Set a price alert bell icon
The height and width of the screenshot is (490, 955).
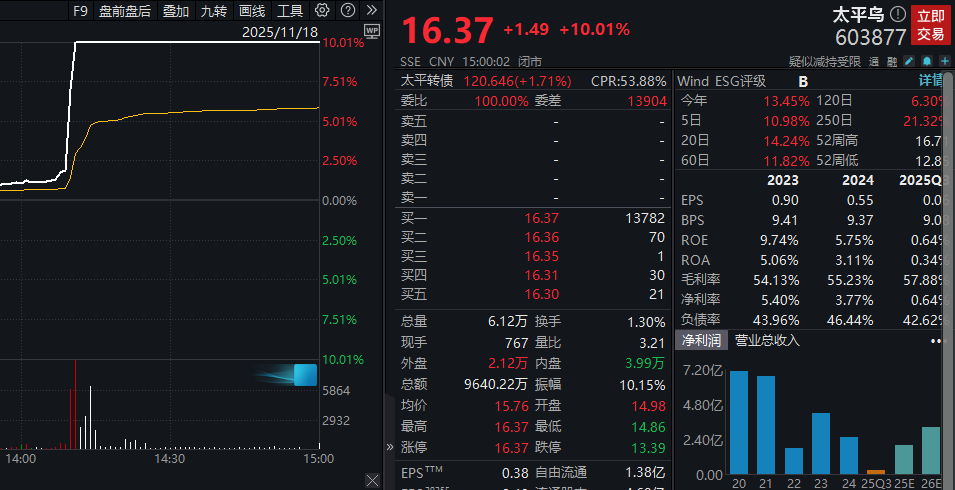coord(927,61)
